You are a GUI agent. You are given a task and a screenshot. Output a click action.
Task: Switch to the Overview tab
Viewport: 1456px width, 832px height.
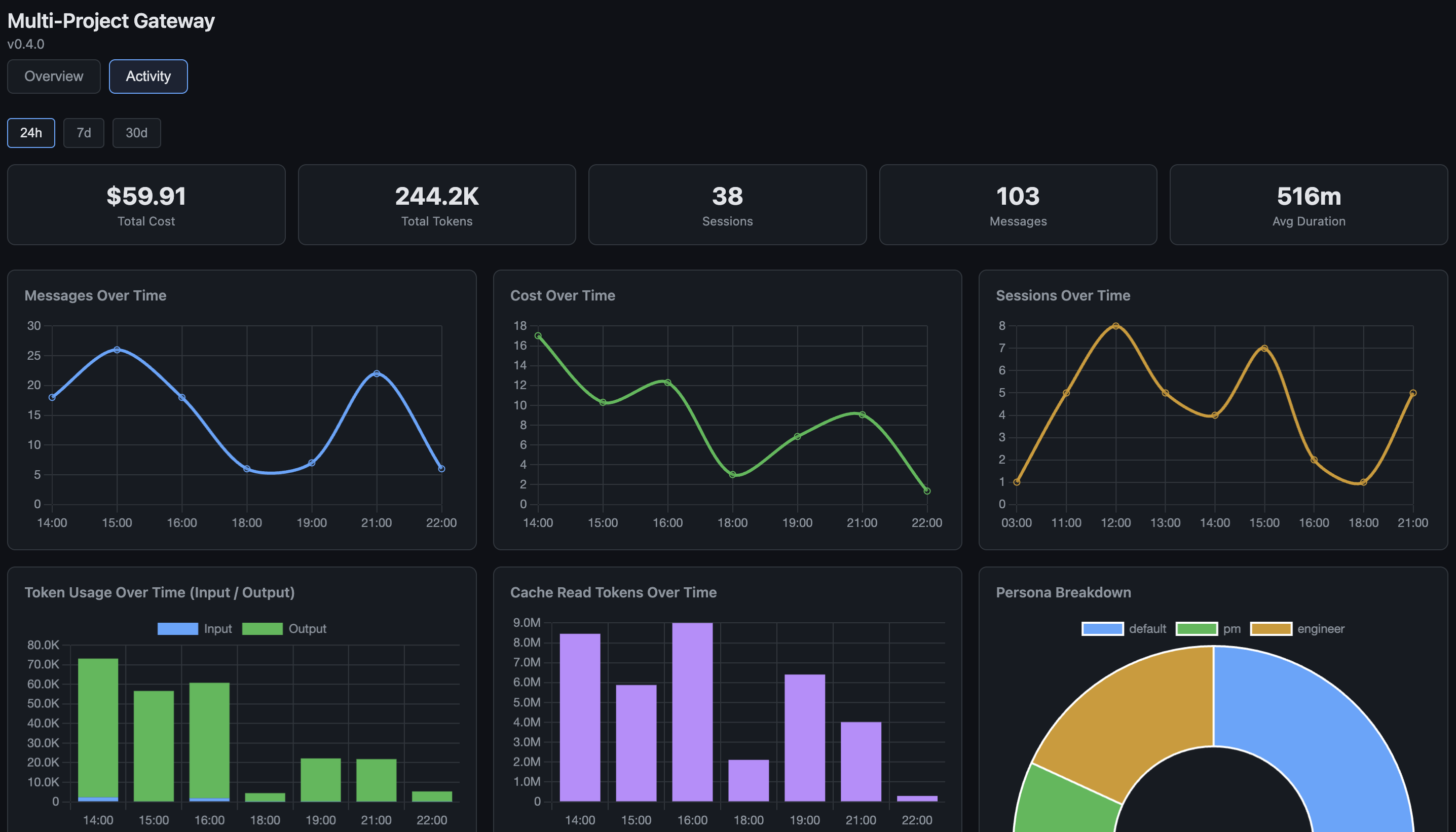pyautogui.click(x=54, y=77)
